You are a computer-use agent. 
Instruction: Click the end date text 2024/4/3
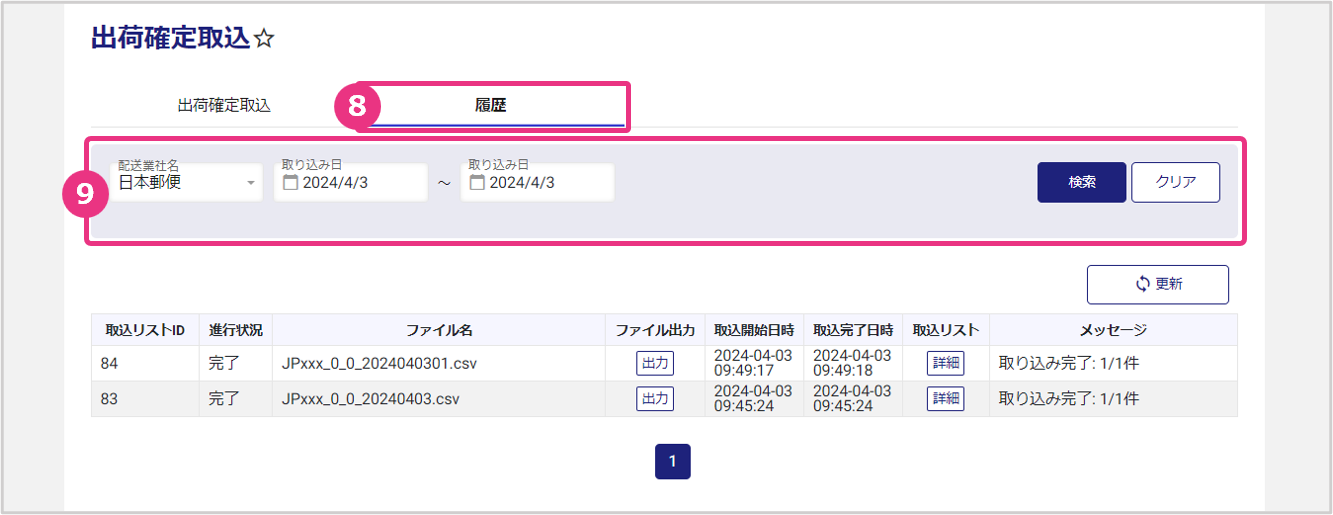click(x=522, y=183)
